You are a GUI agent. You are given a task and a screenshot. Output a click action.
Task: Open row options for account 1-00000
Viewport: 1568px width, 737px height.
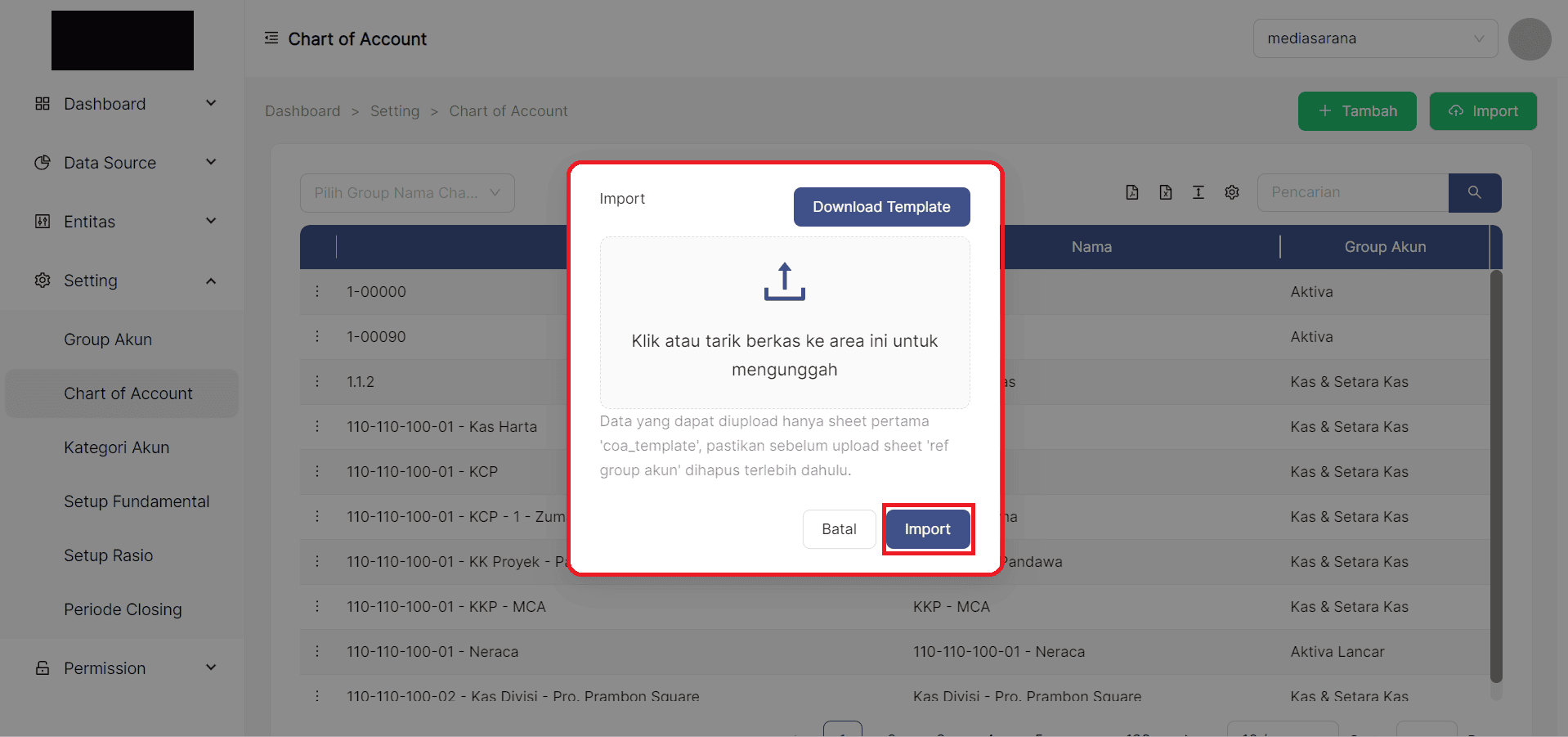[317, 291]
